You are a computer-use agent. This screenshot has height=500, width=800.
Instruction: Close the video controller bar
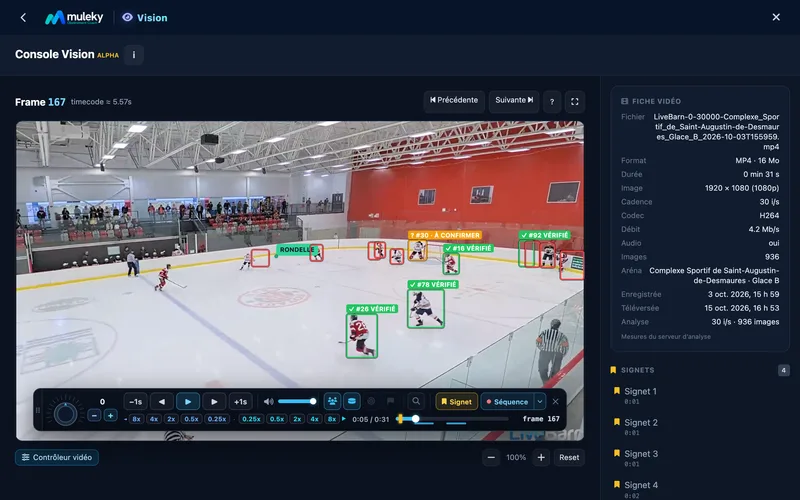click(556, 402)
